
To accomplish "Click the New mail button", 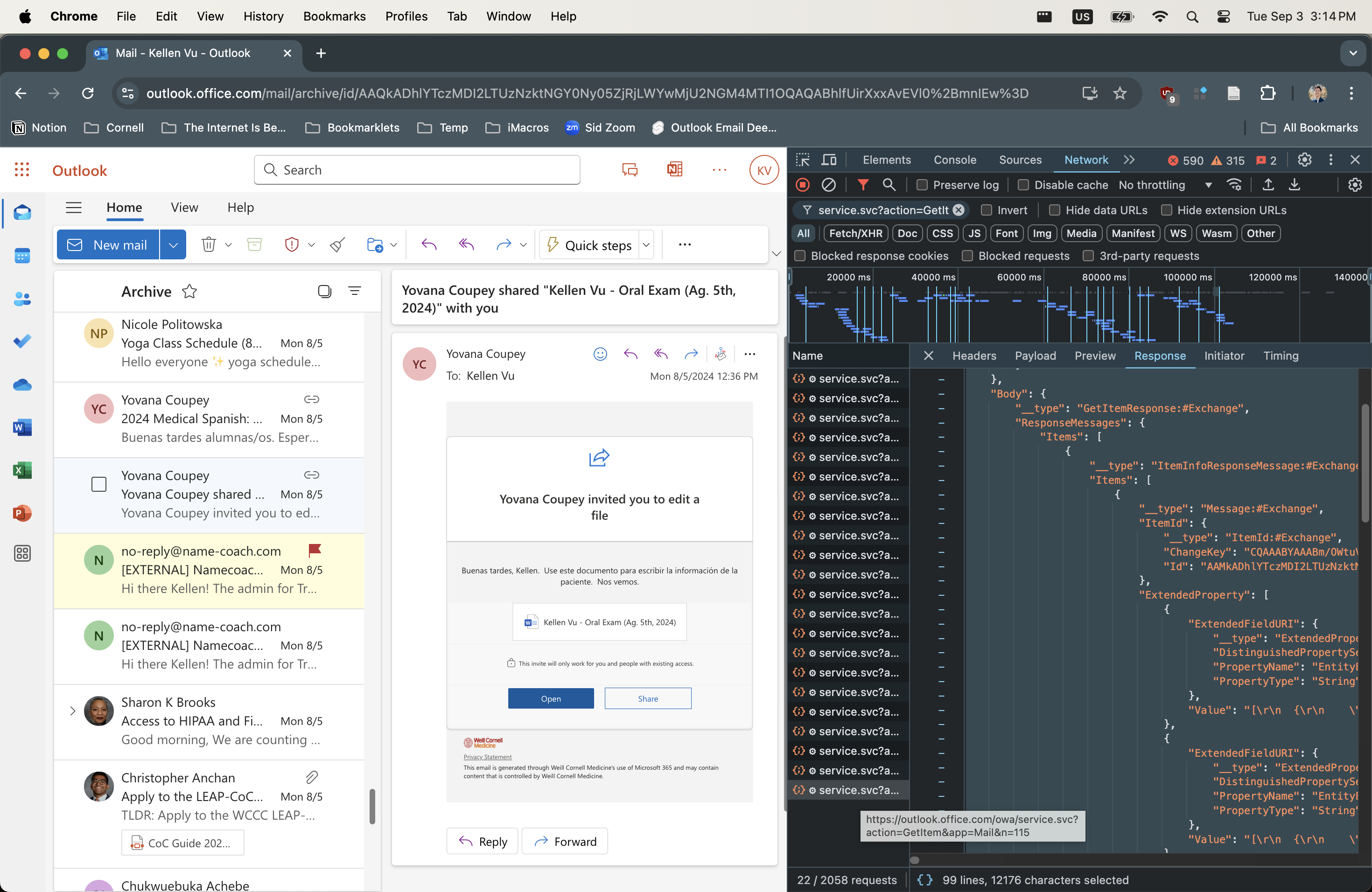I will click(x=108, y=245).
